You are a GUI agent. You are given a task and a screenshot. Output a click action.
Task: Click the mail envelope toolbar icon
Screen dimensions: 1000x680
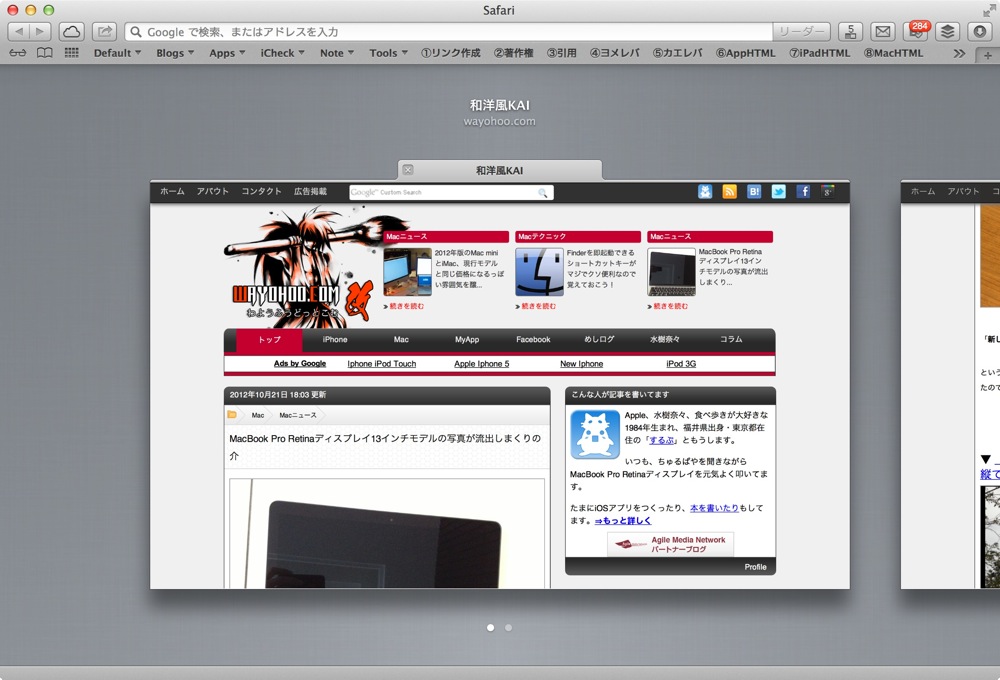point(883,31)
